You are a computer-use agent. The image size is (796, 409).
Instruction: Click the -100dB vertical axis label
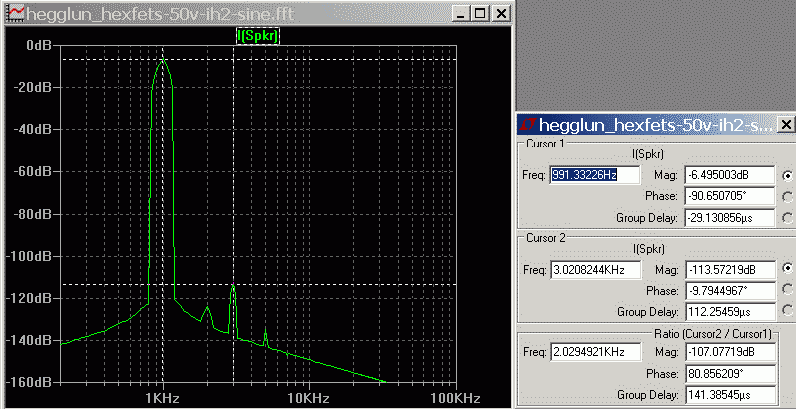coord(28,256)
